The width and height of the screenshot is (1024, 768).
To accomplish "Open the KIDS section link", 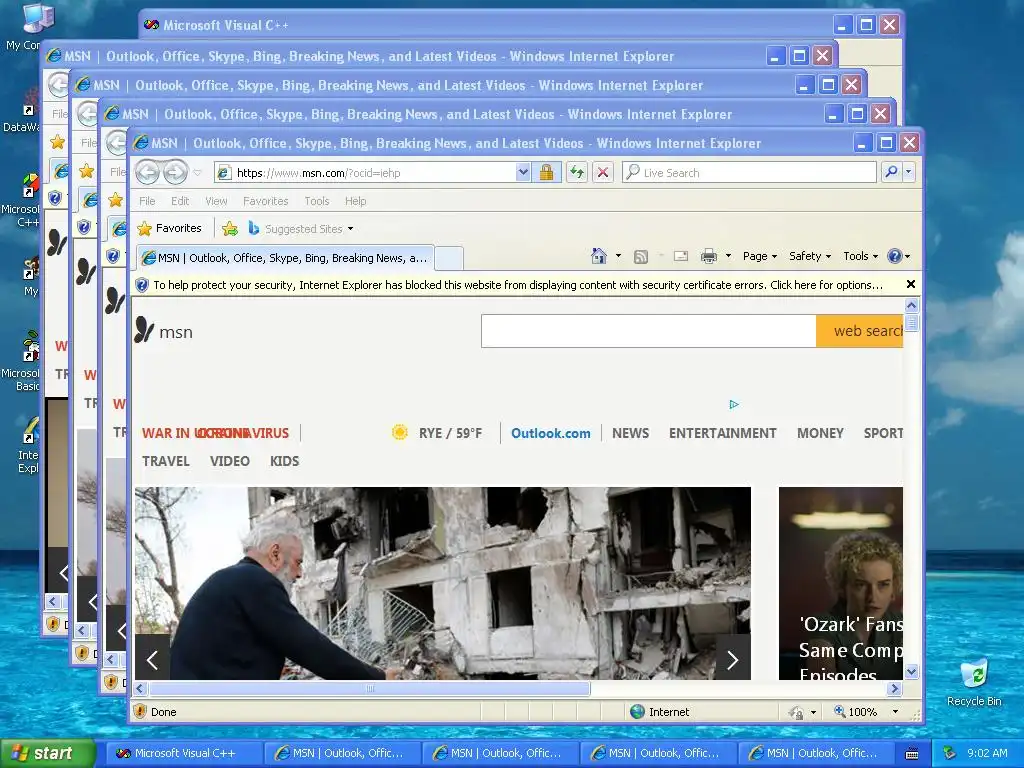I will 285,461.
